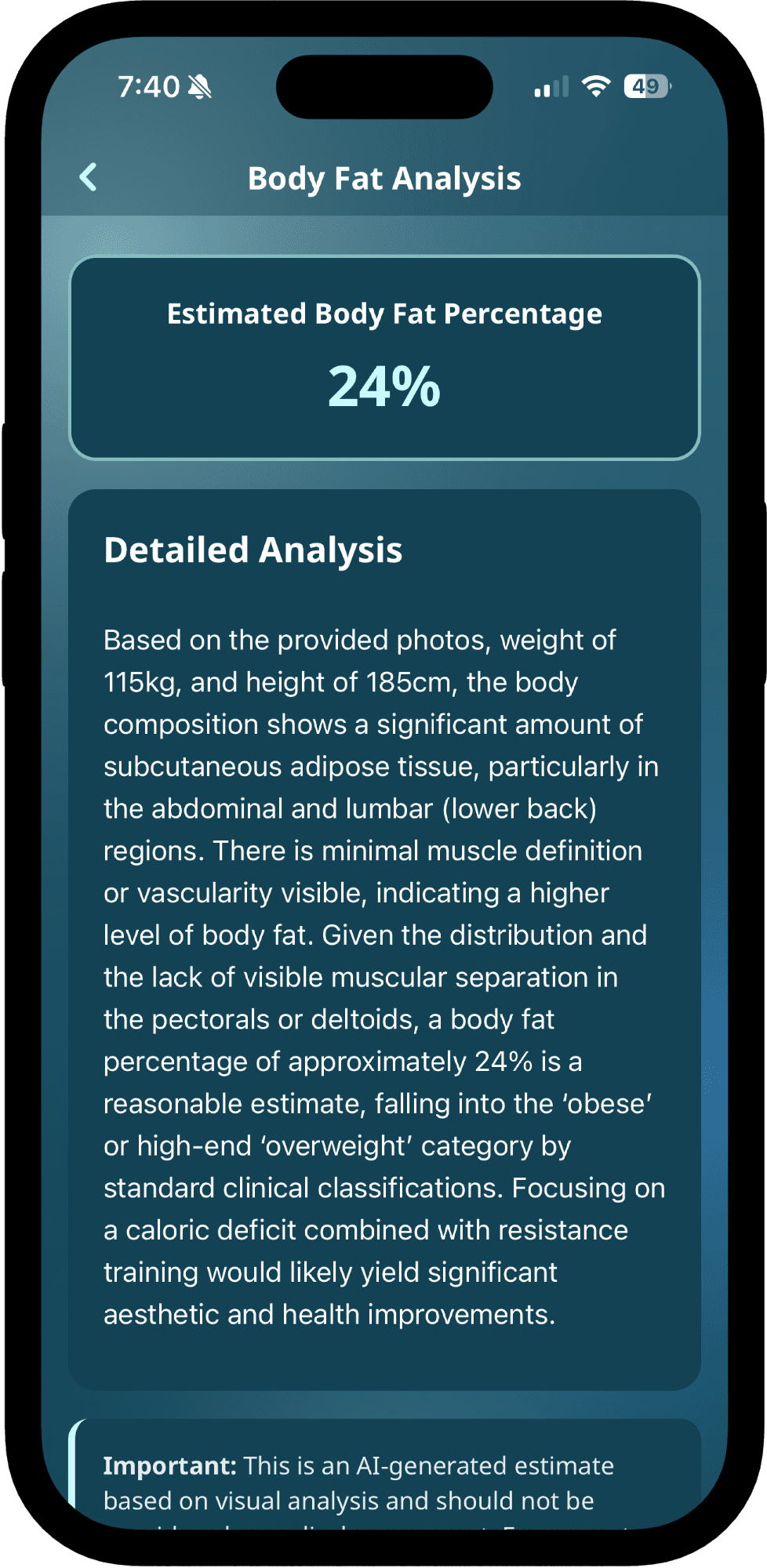Tap the '185cm' height mention
This screenshot has width=767, height=1568.
pos(410,683)
